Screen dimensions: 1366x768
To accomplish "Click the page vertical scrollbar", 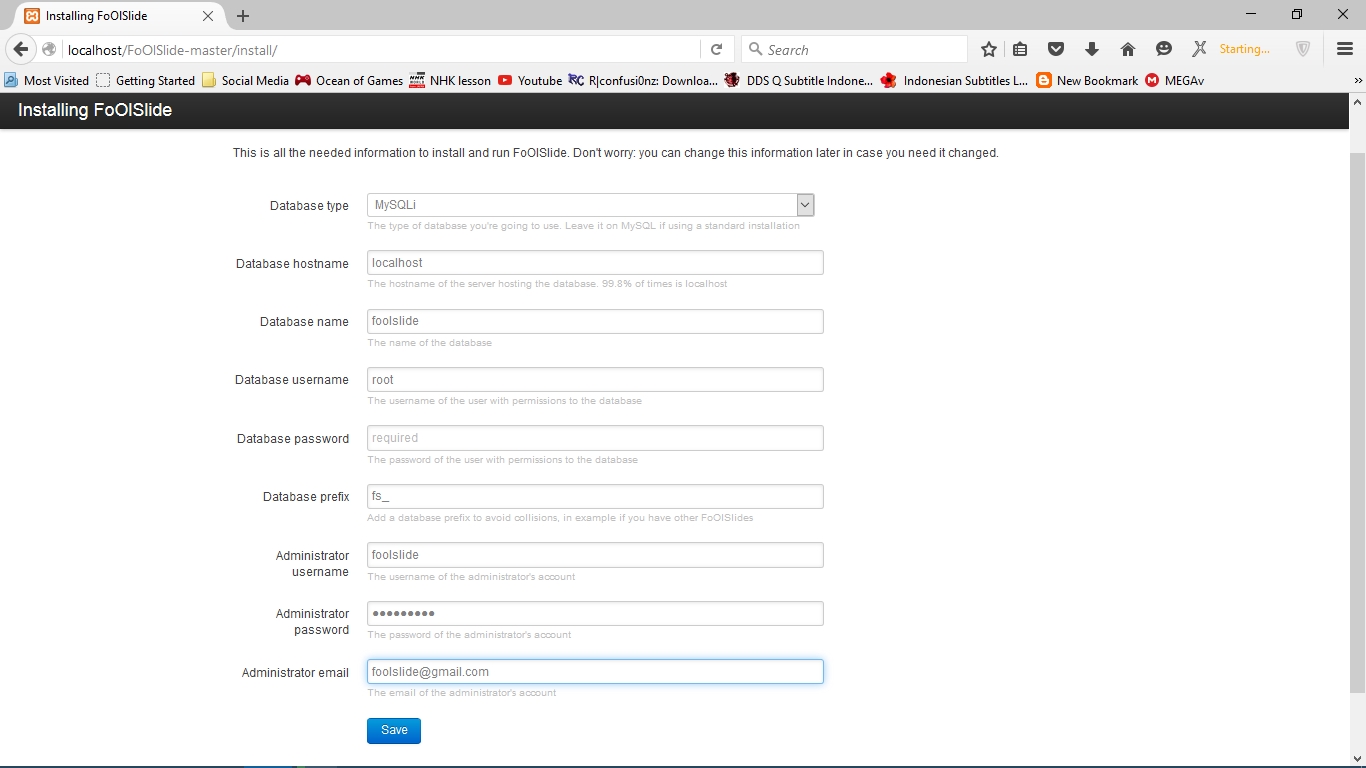I will pyautogui.click(x=1357, y=423).
